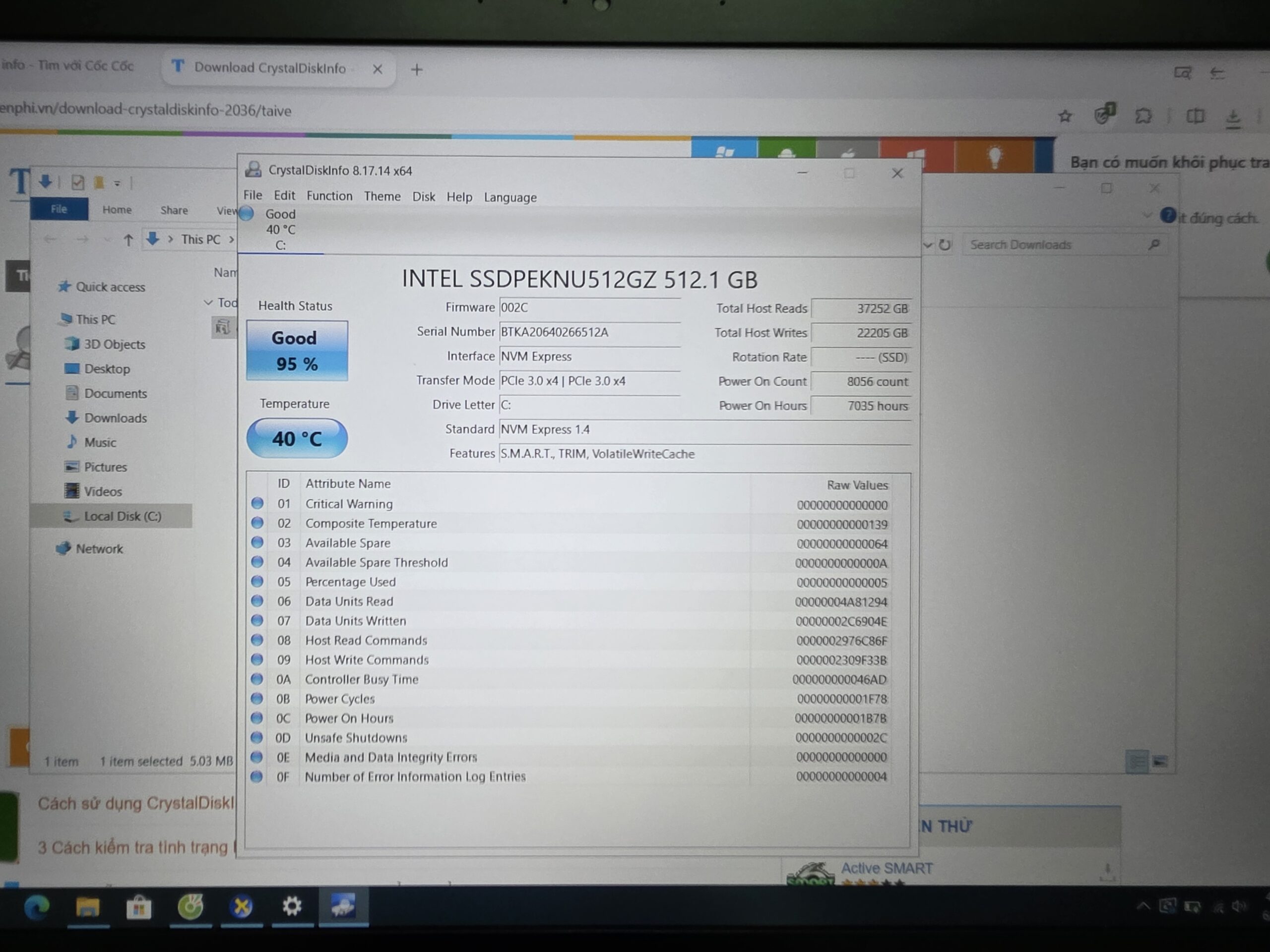
Task: Launch Microsoft Edge from the taskbar
Action: (x=37, y=908)
